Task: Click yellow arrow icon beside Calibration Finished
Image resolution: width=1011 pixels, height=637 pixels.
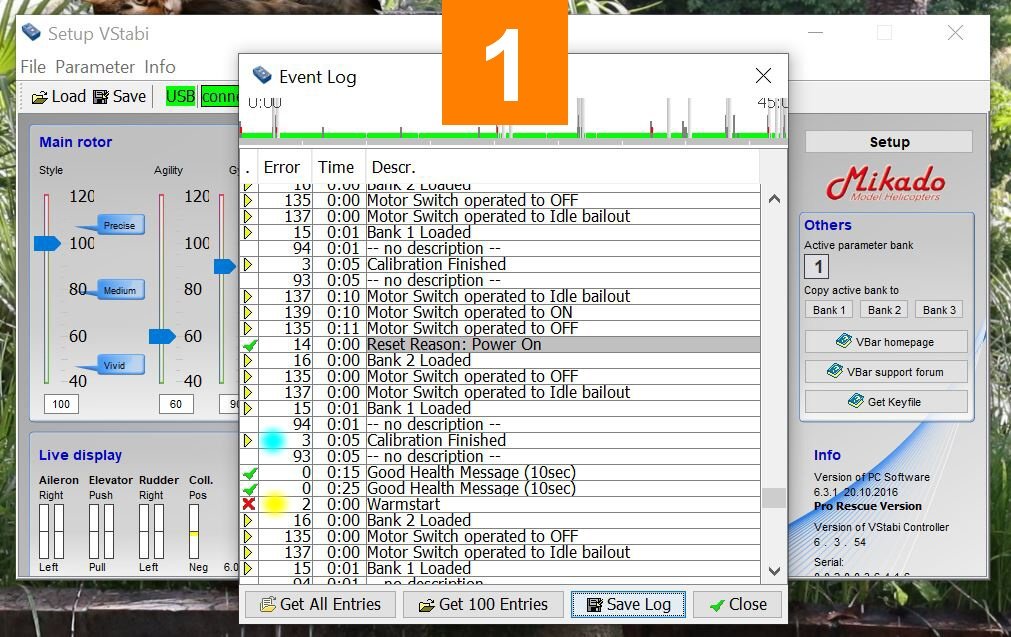Action: coord(249,264)
